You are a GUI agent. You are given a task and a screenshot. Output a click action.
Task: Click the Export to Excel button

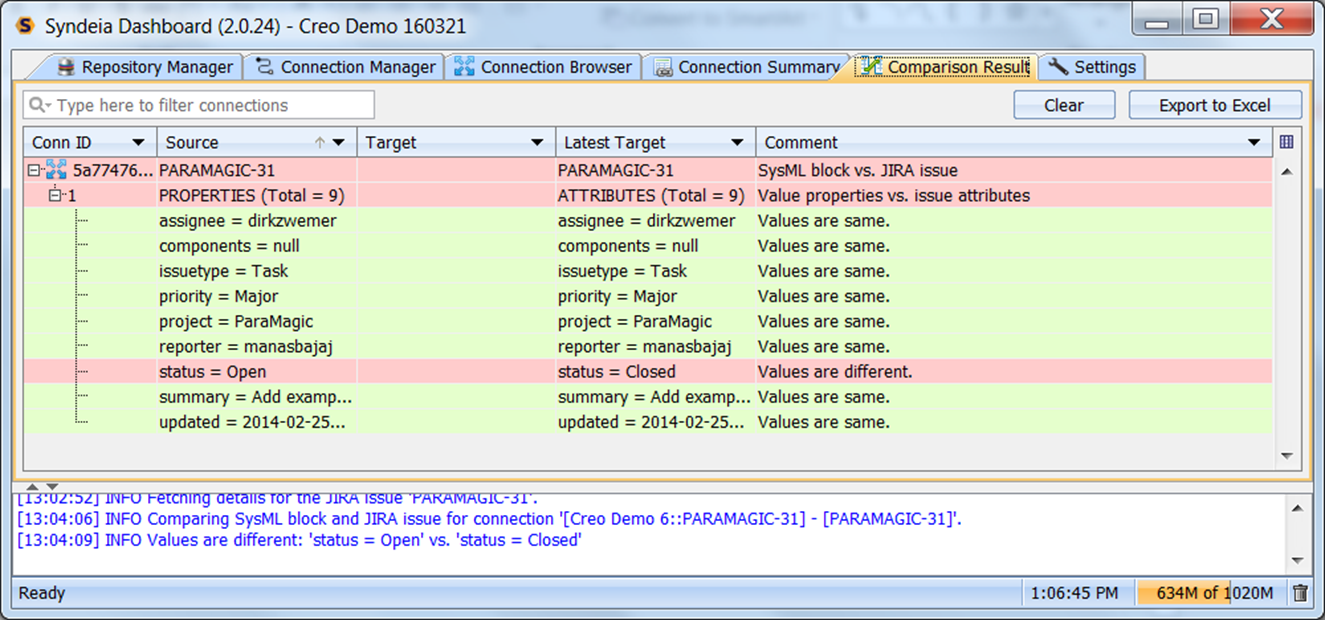(1215, 105)
